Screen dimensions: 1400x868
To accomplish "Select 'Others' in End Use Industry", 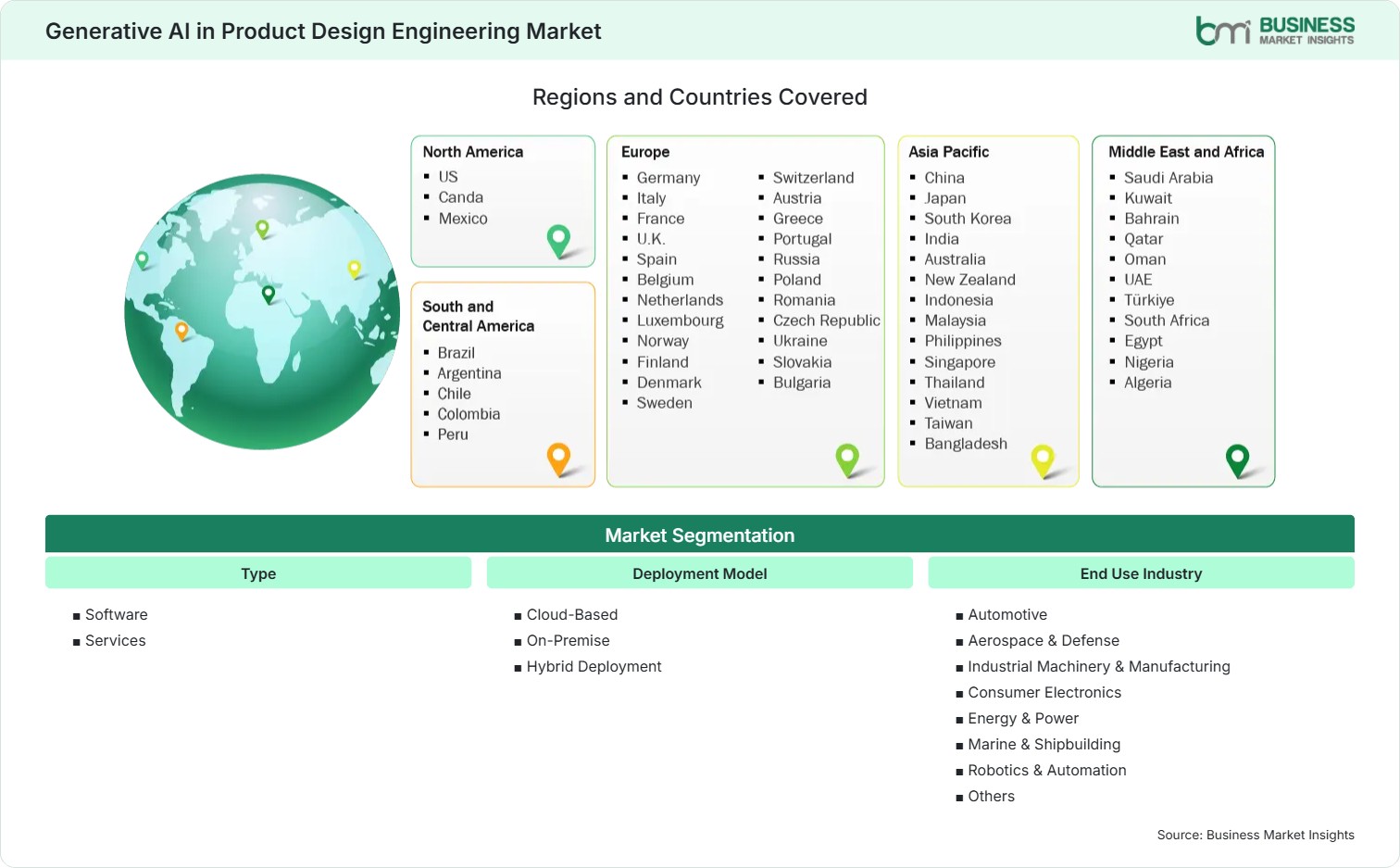I will click(x=992, y=796).
